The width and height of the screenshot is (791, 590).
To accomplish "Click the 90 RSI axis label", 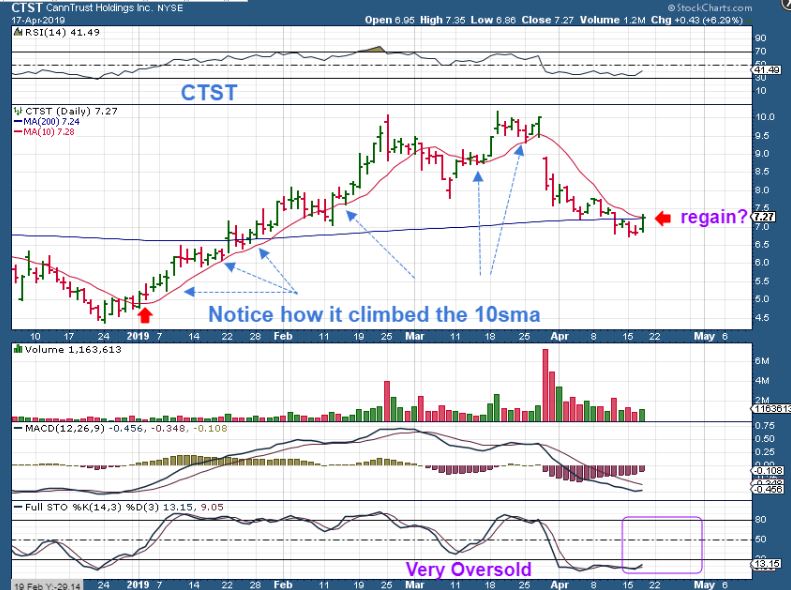I will coord(761,38).
